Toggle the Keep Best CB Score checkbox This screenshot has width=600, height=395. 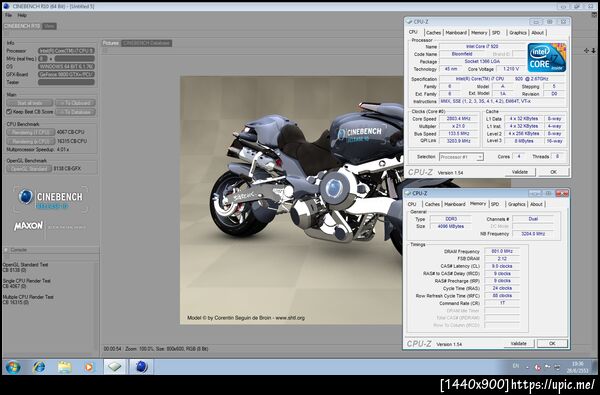coord(9,112)
